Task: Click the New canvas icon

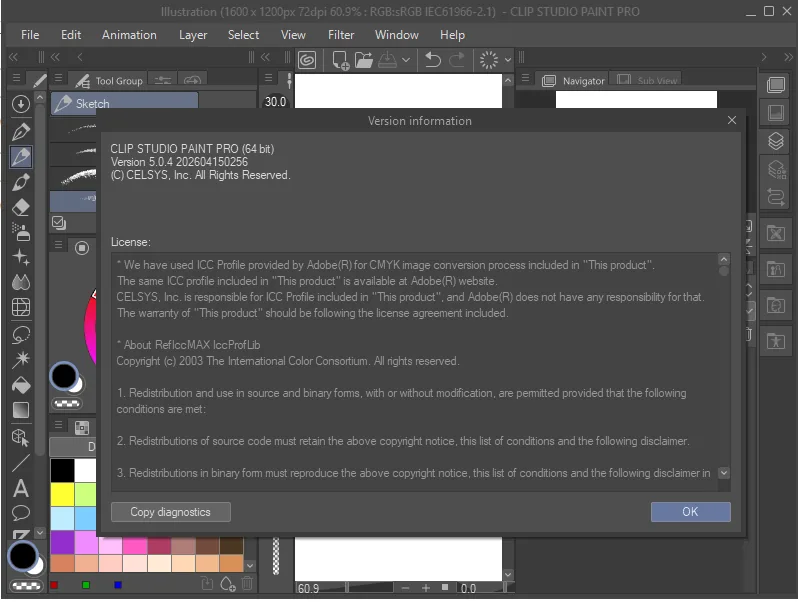Action: (340, 60)
